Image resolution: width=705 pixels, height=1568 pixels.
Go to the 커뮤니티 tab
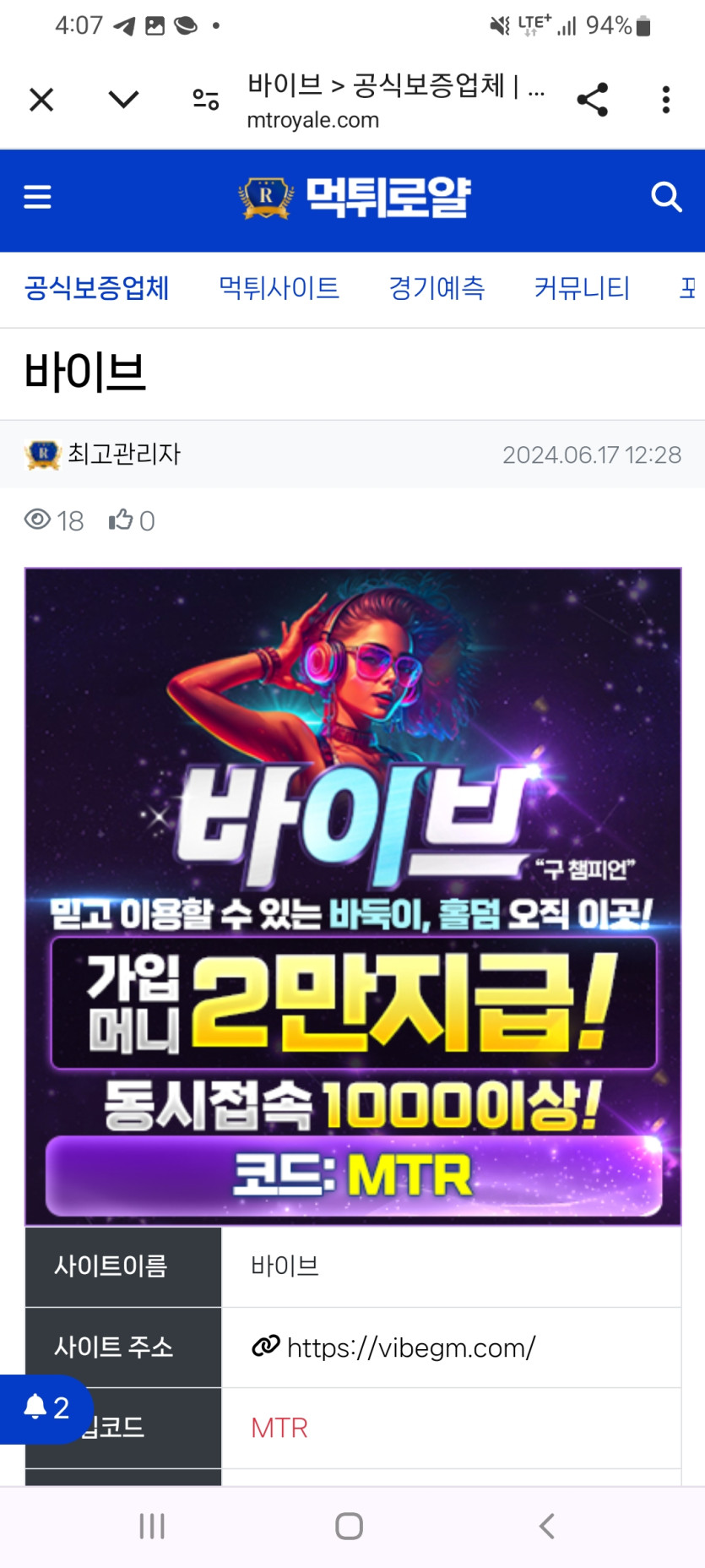pos(582,288)
